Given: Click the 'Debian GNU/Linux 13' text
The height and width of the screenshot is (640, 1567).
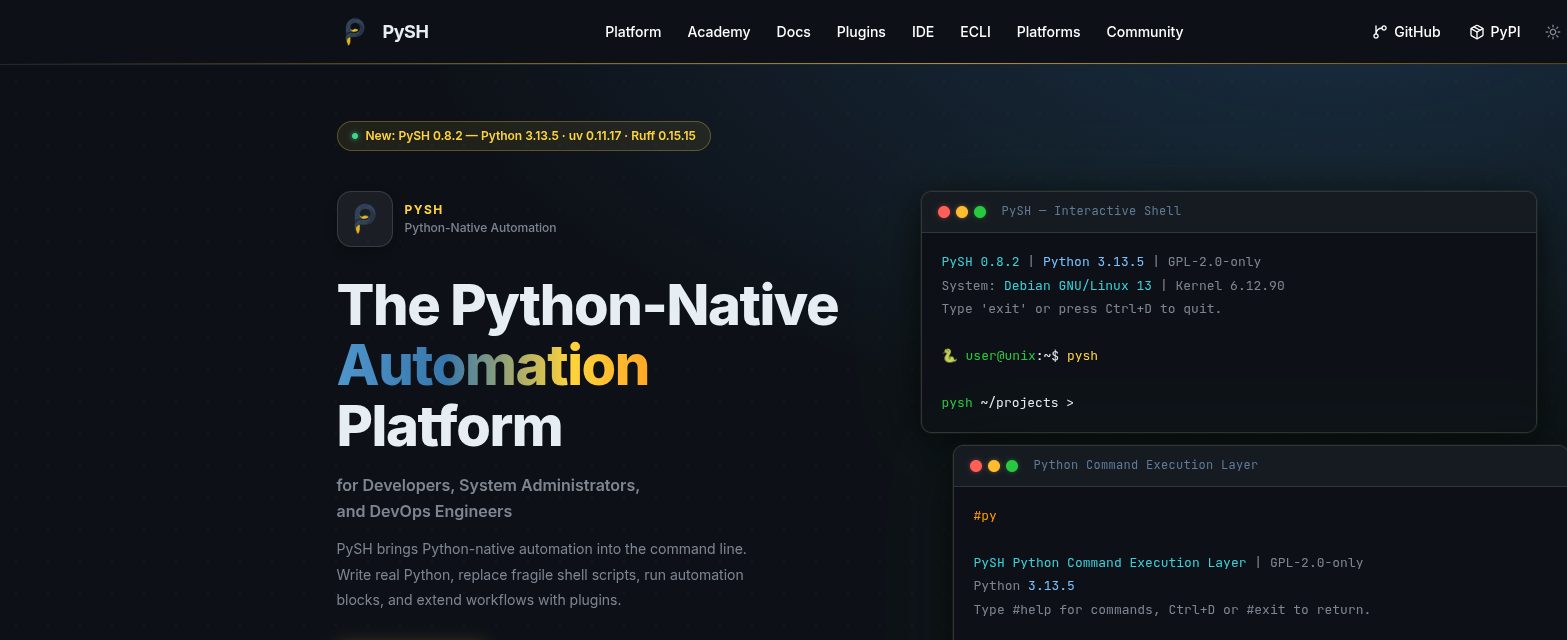Looking at the screenshot, I should 1078,286.
